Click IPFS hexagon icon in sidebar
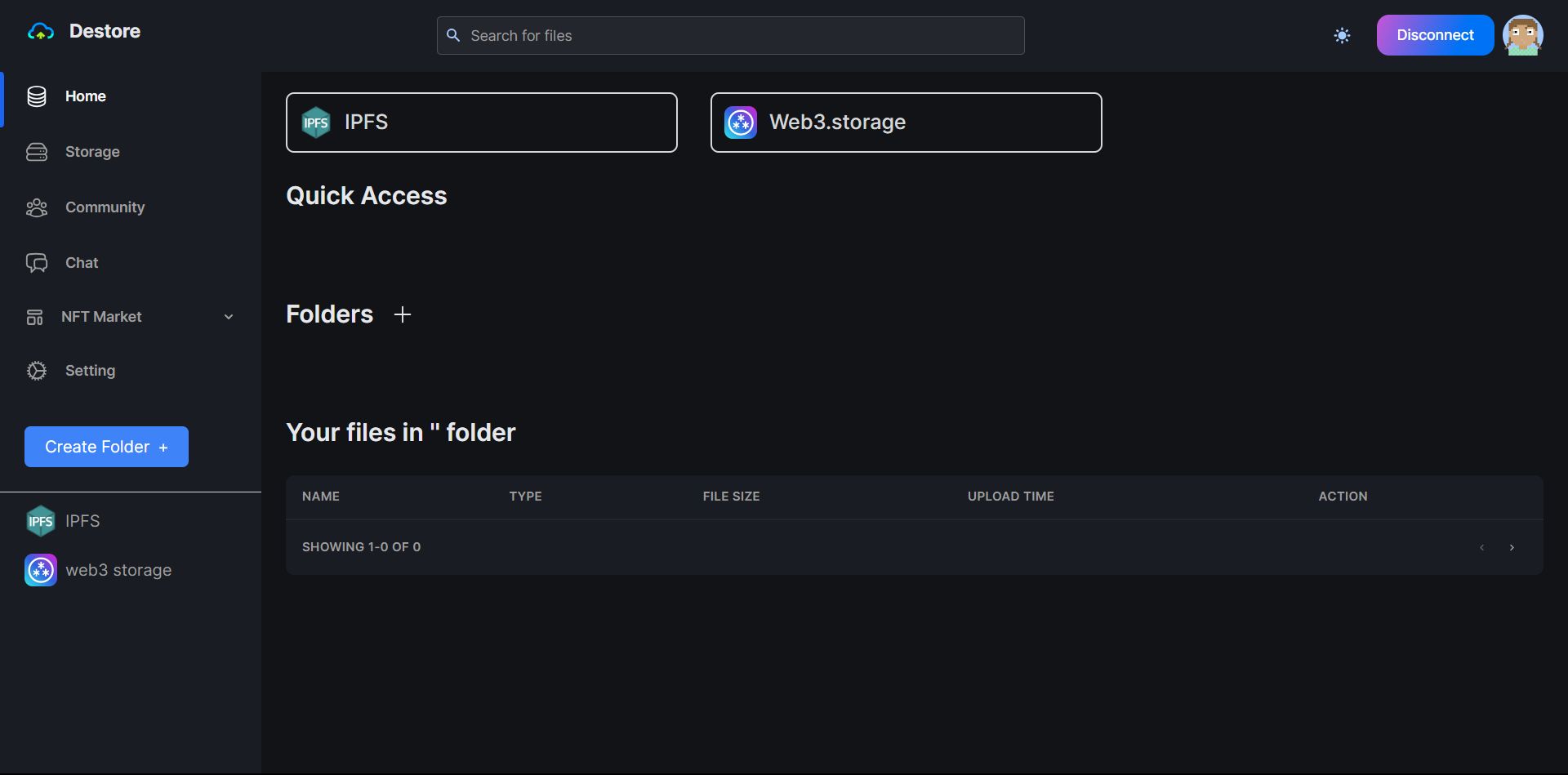The height and width of the screenshot is (775, 1568). point(41,521)
